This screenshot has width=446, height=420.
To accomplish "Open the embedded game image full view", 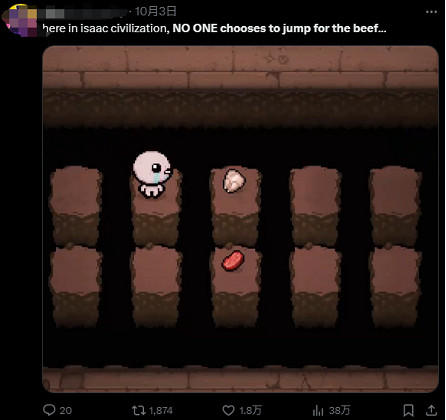I will coord(240,219).
